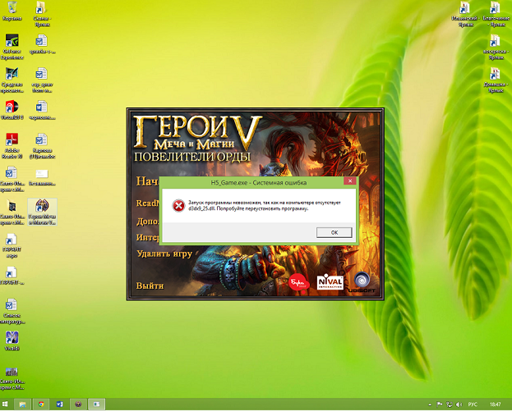Select the GeForce Experience desktop shortcut
Image resolution: width=512 pixels, height=411 pixels.
point(12,47)
